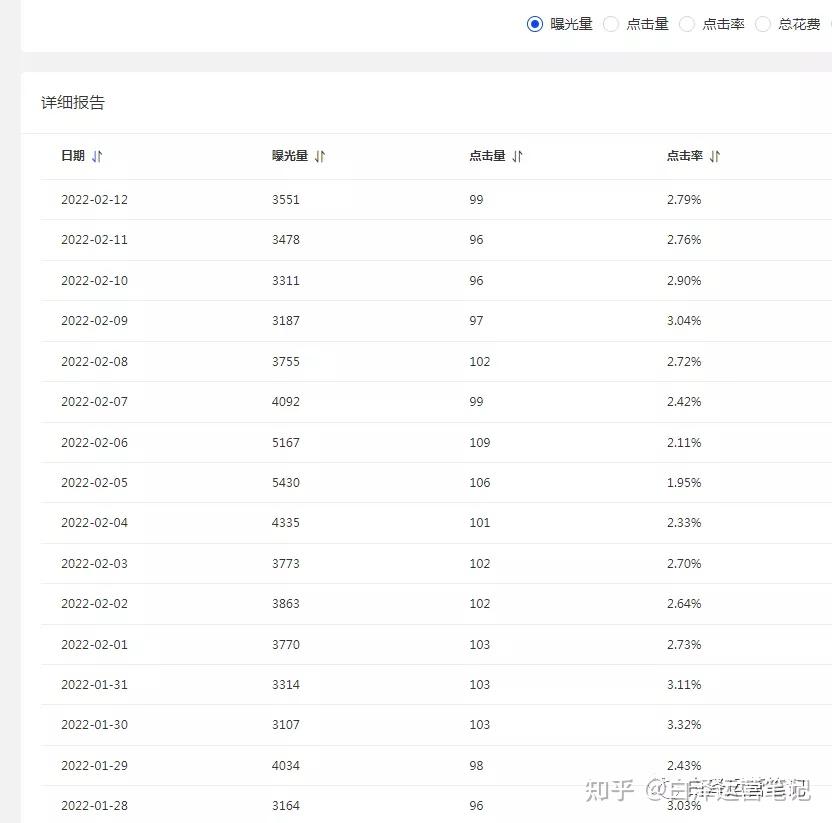832x823 pixels.
Task: Click the 点击率 column header text
Action: (x=684, y=156)
